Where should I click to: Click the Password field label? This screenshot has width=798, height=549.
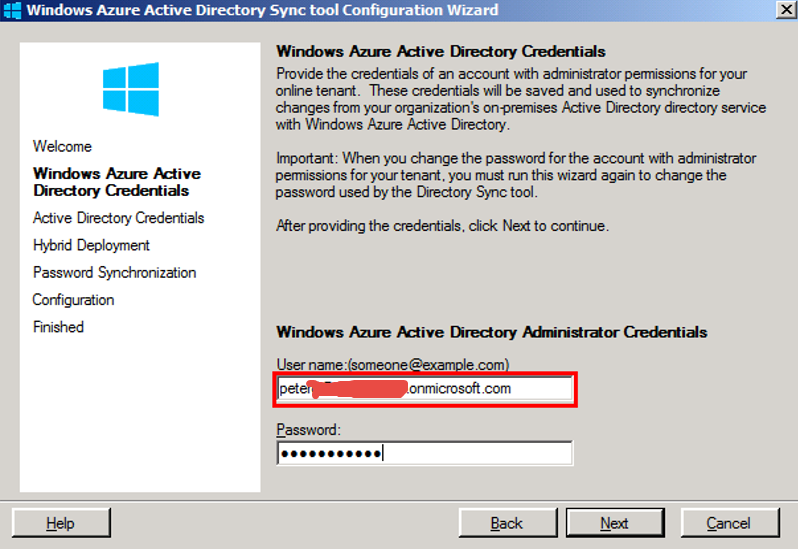307,429
